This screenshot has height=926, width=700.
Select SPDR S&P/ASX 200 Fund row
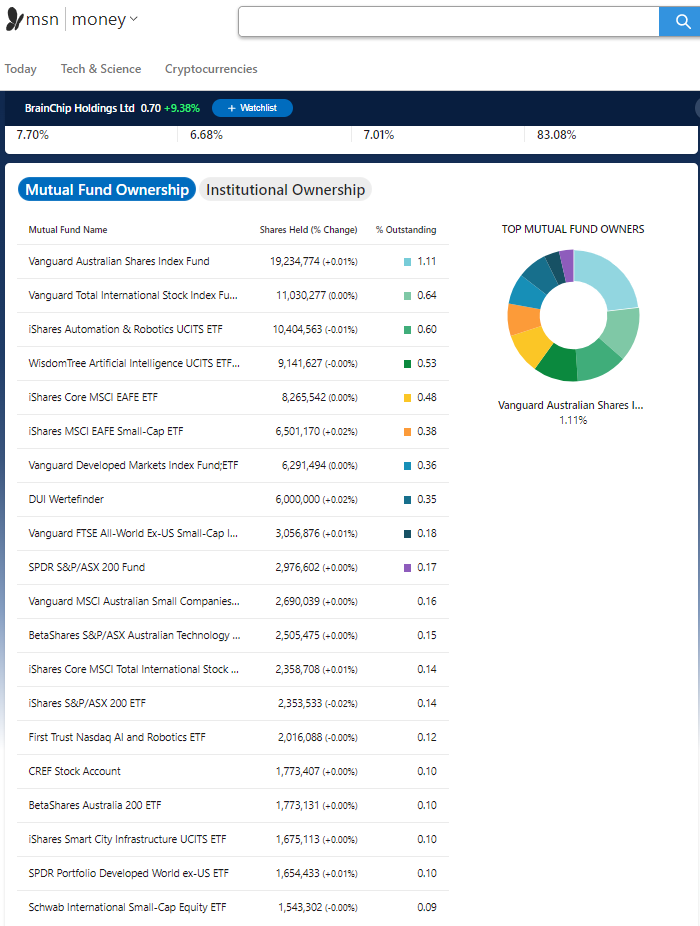coord(233,568)
